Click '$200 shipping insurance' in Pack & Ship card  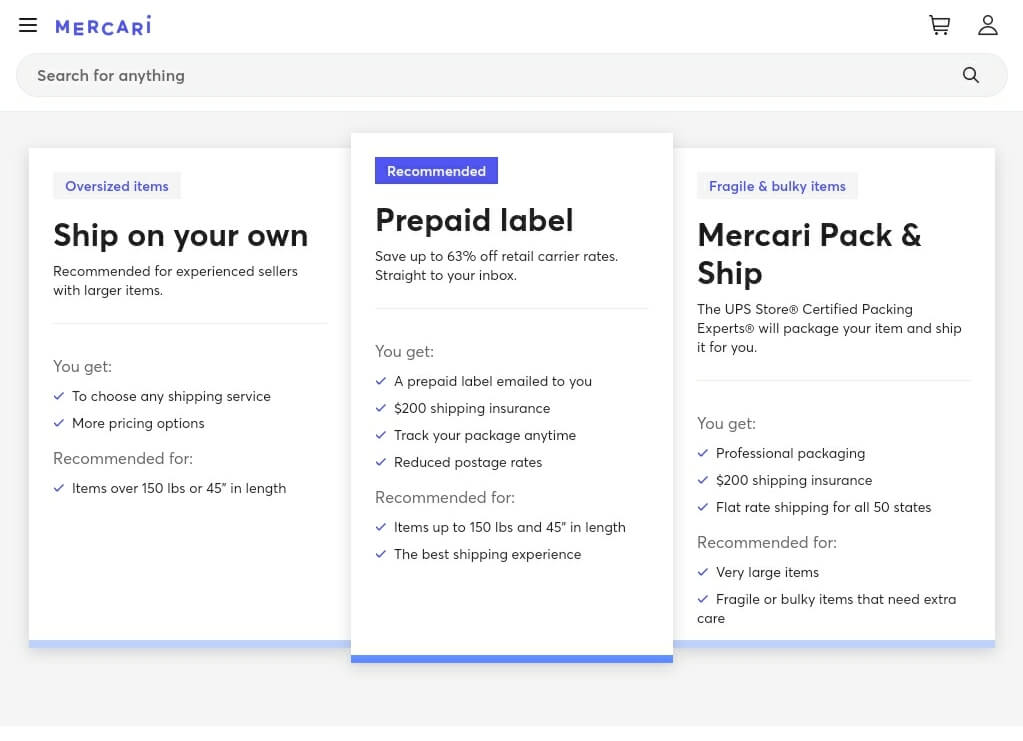click(x=793, y=480)
